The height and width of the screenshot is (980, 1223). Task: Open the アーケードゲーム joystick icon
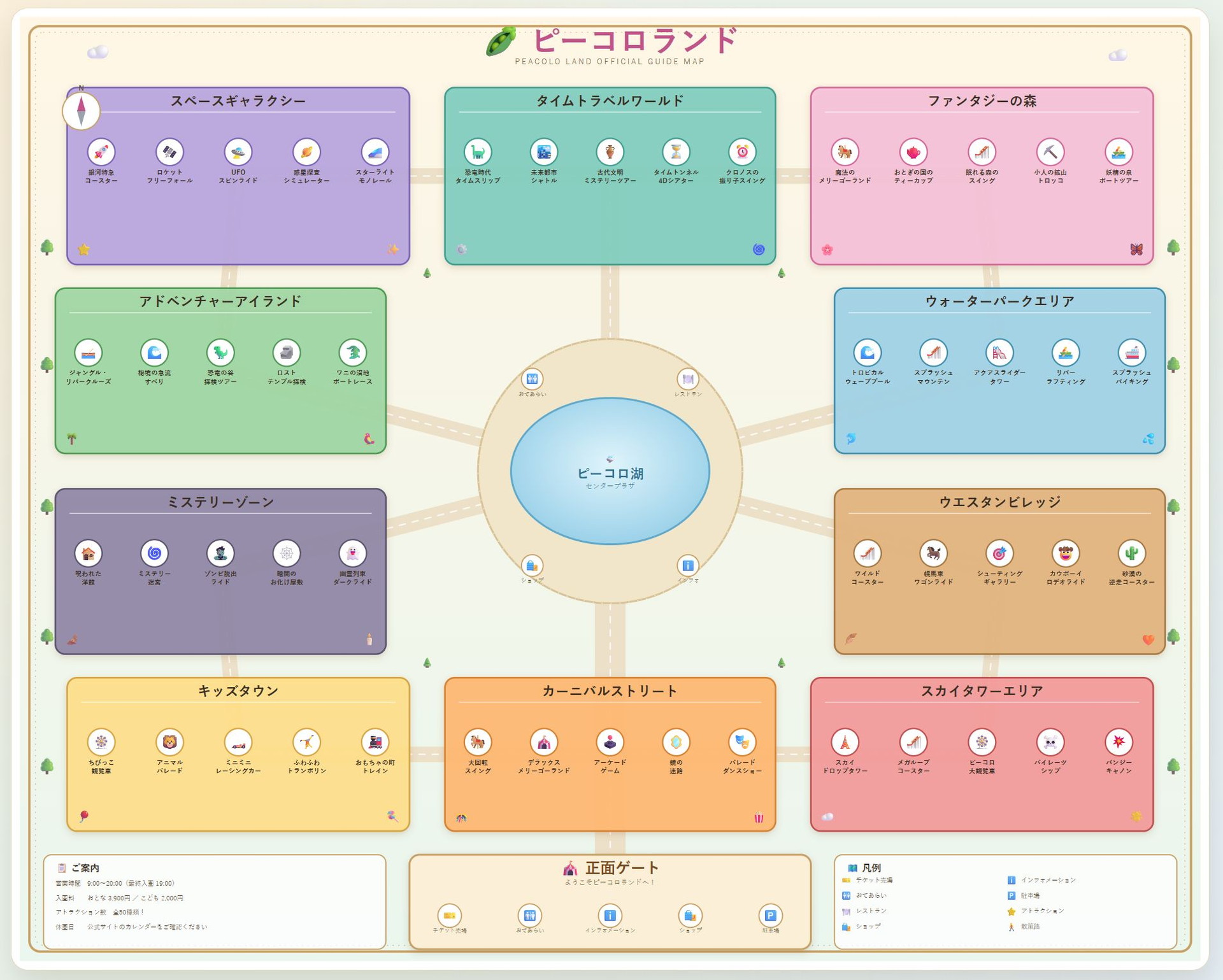[x=610, y=742]
